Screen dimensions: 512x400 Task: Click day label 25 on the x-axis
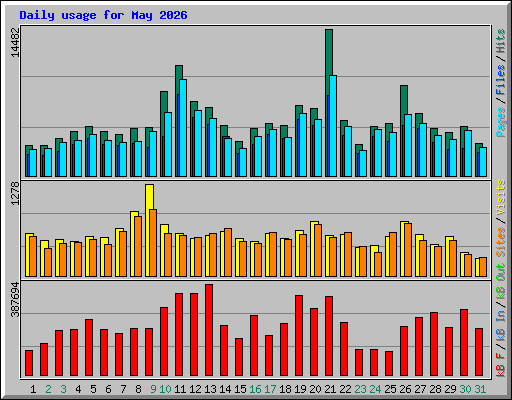[390, 389]
